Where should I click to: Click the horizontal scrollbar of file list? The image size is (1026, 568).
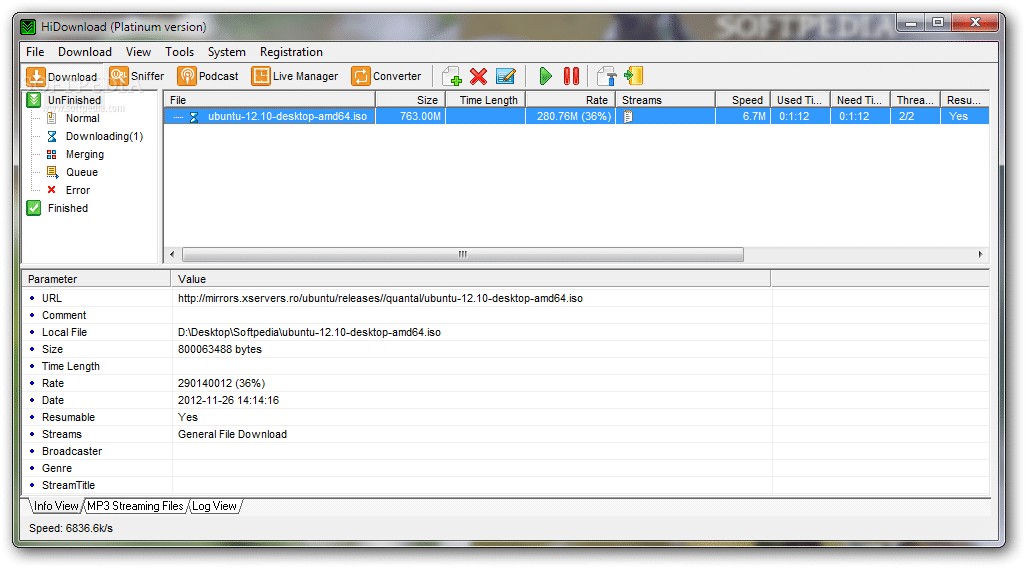462,254
